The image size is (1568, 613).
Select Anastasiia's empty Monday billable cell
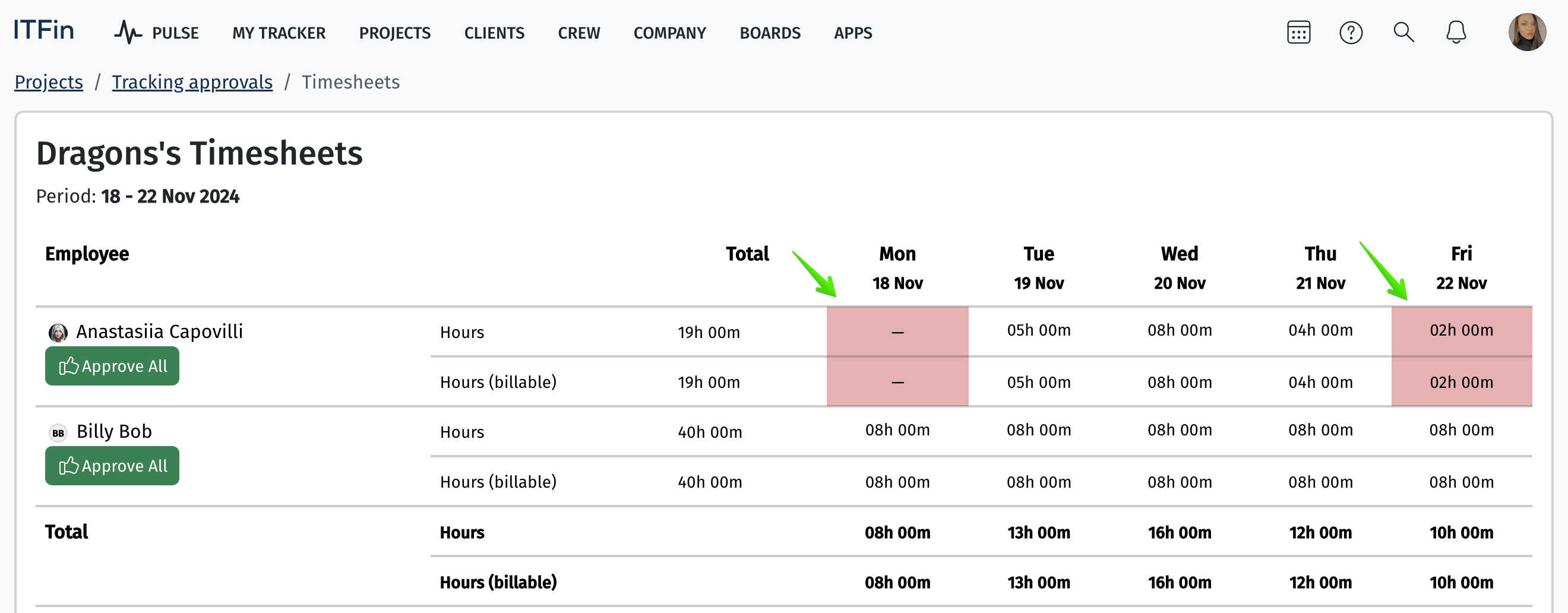897,382
